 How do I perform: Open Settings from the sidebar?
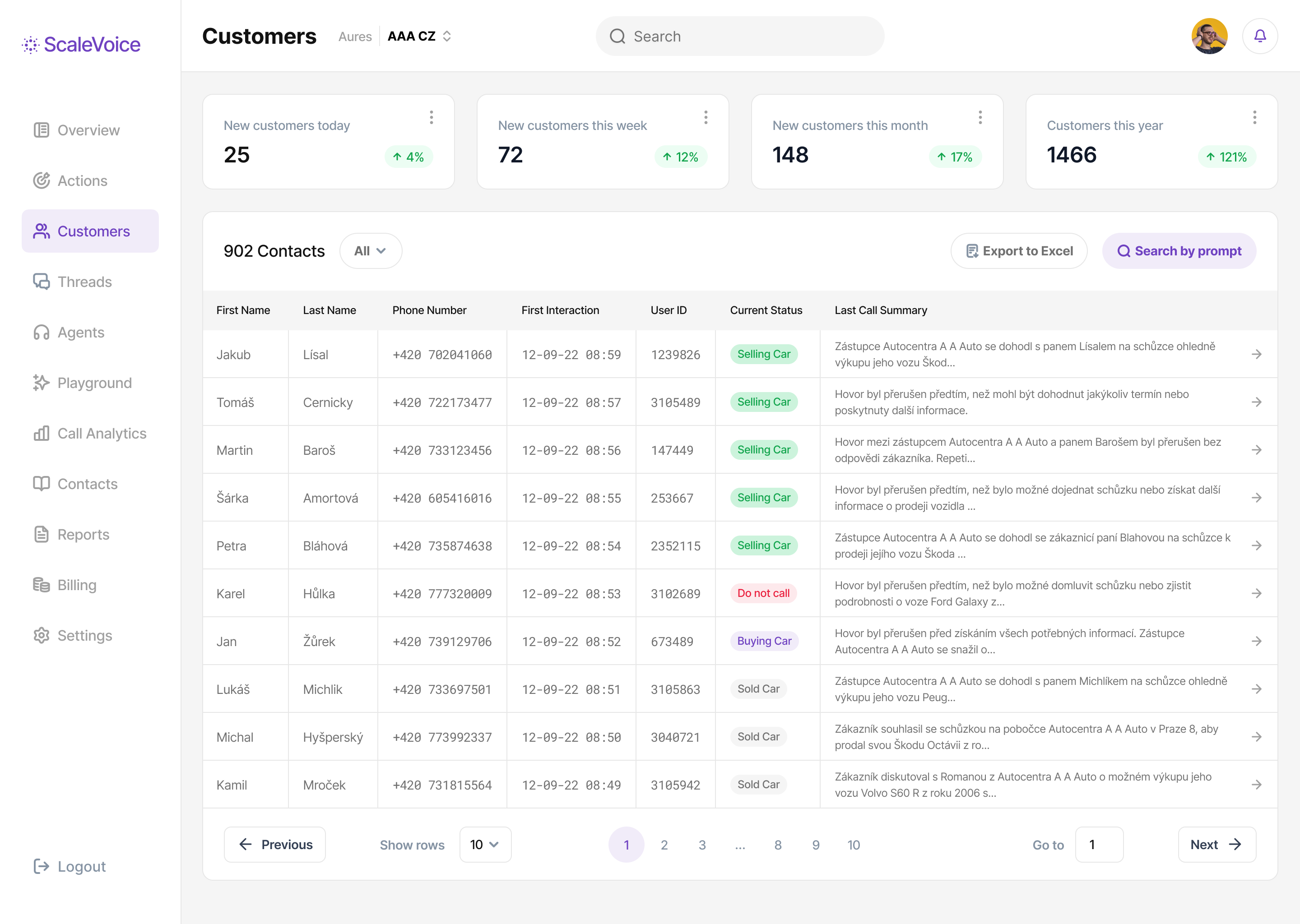(x=85, y=636)
